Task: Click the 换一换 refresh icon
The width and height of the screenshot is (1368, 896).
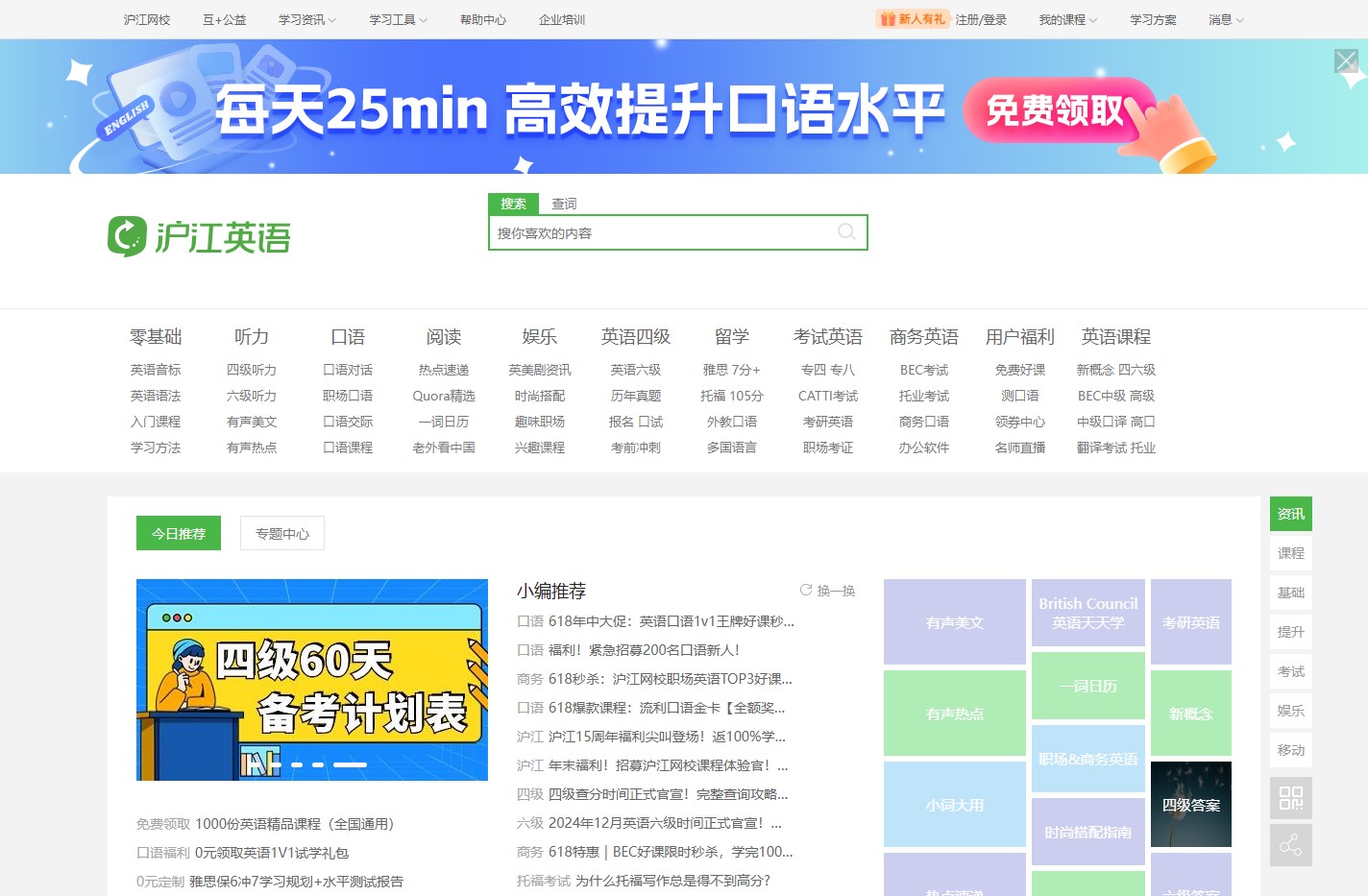Action: (x=805, y=591)
